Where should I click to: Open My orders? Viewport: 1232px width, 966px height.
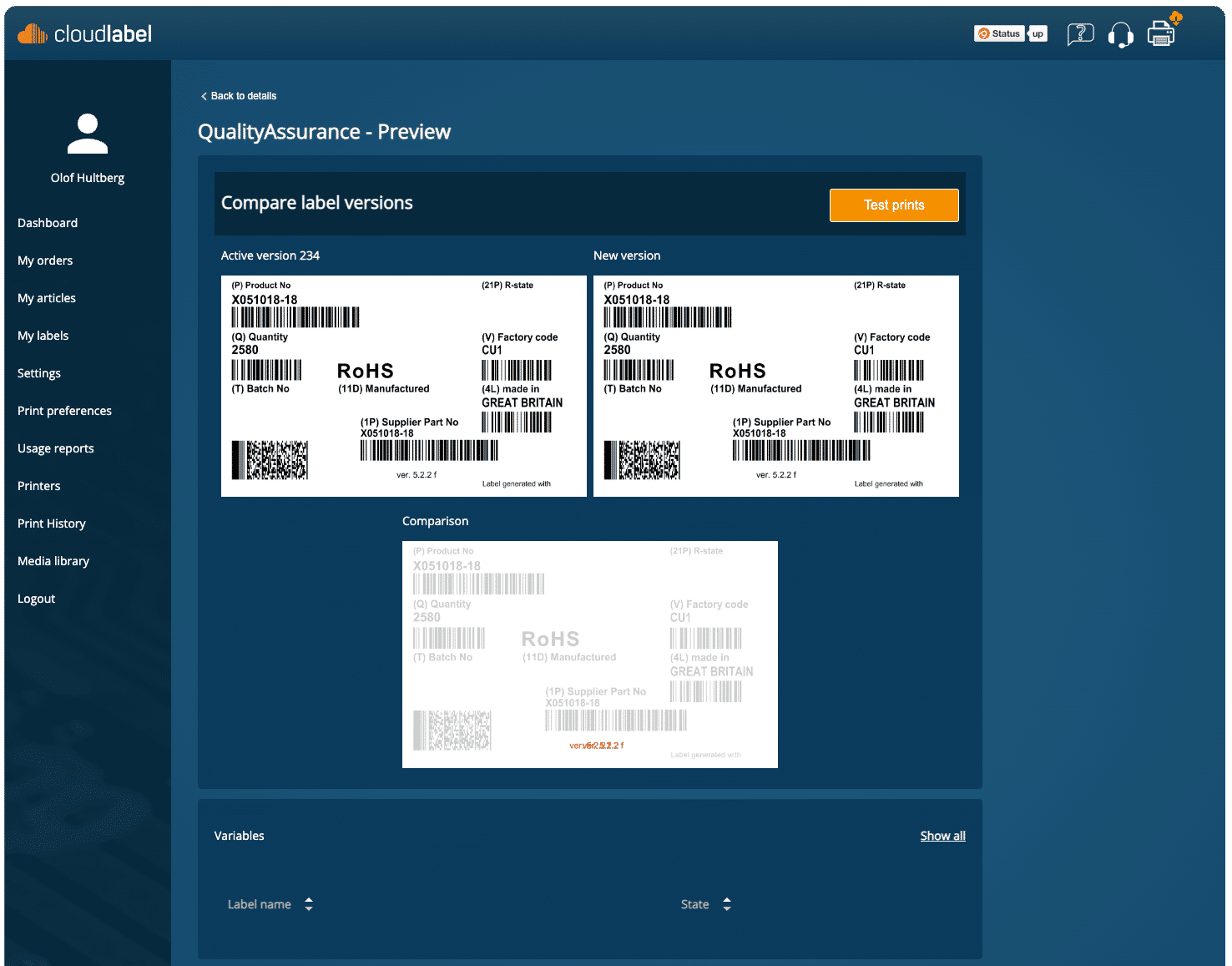click(45, 260)
